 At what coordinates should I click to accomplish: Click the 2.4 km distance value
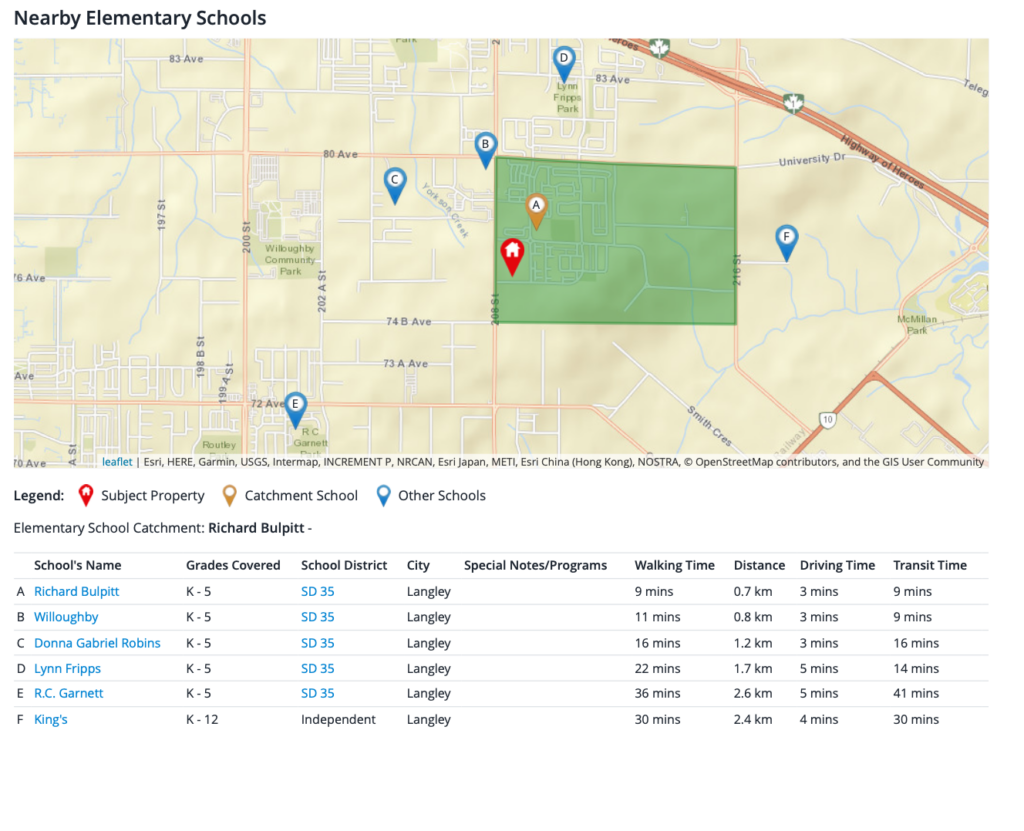click(753, 719)
